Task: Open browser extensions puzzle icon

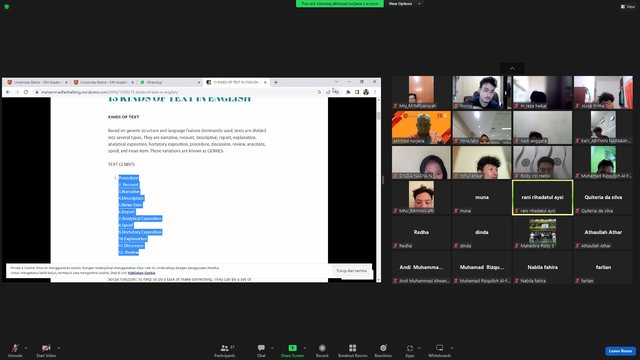Action: click(348, 92)
